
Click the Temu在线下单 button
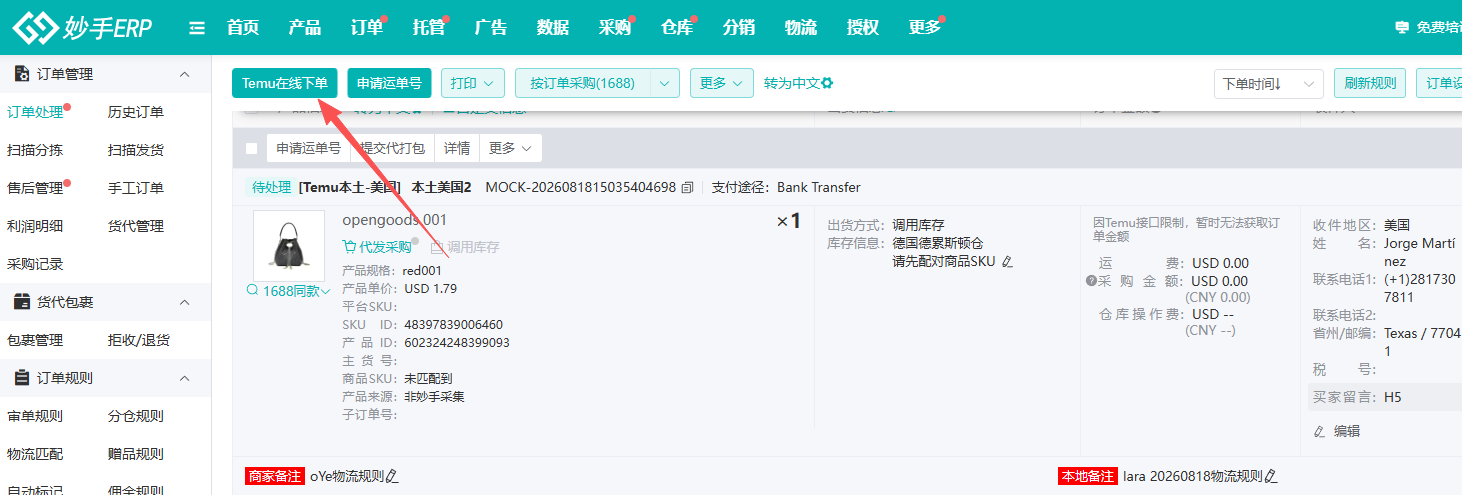[x=285, y=83]
